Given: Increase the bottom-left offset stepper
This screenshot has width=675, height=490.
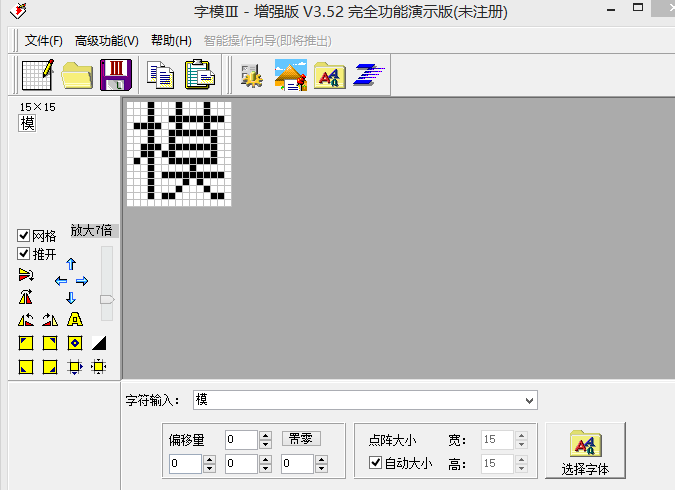Looking at the screenshot, I should (210, 459).
